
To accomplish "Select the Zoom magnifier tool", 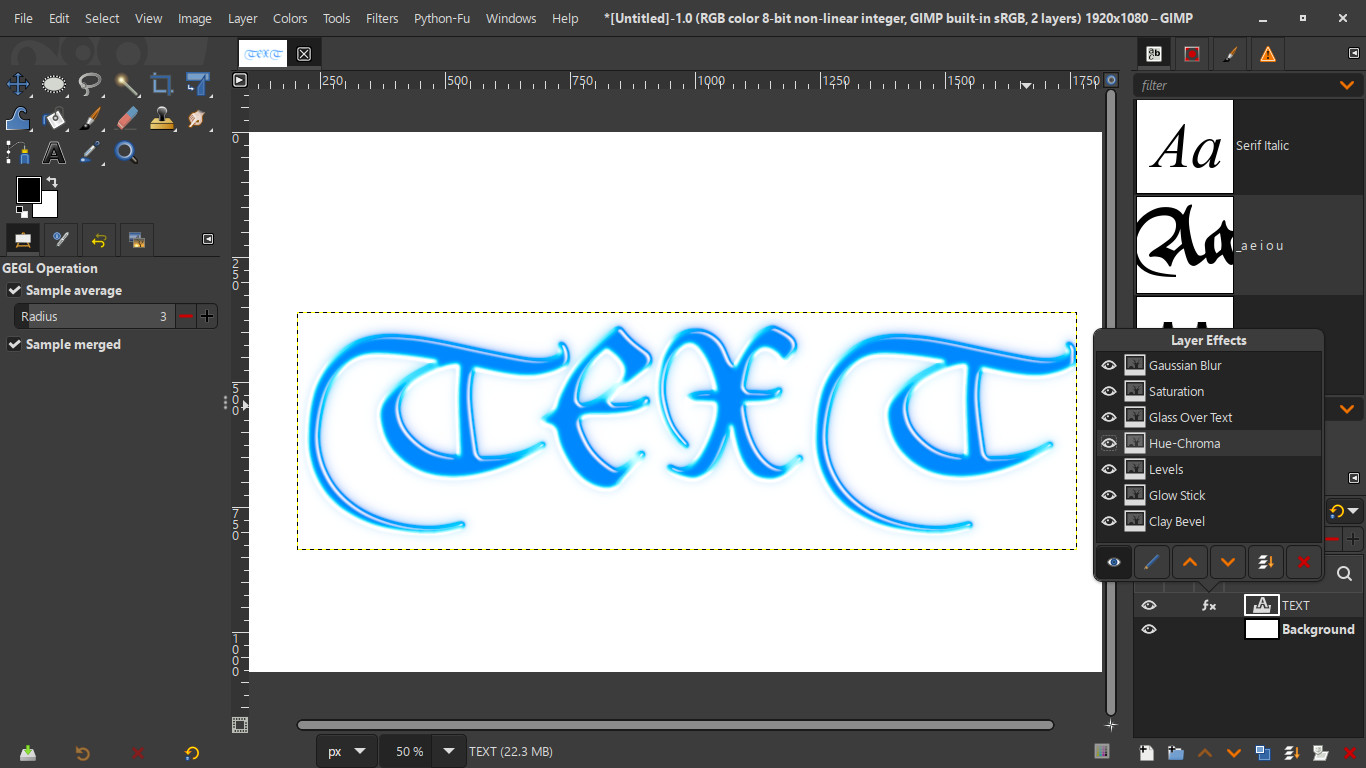I will click(x=126, y=152).
